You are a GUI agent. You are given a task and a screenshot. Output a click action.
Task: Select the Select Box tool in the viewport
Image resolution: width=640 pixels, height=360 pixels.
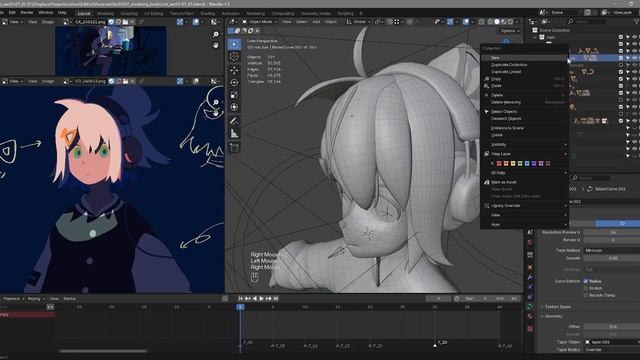234,44
